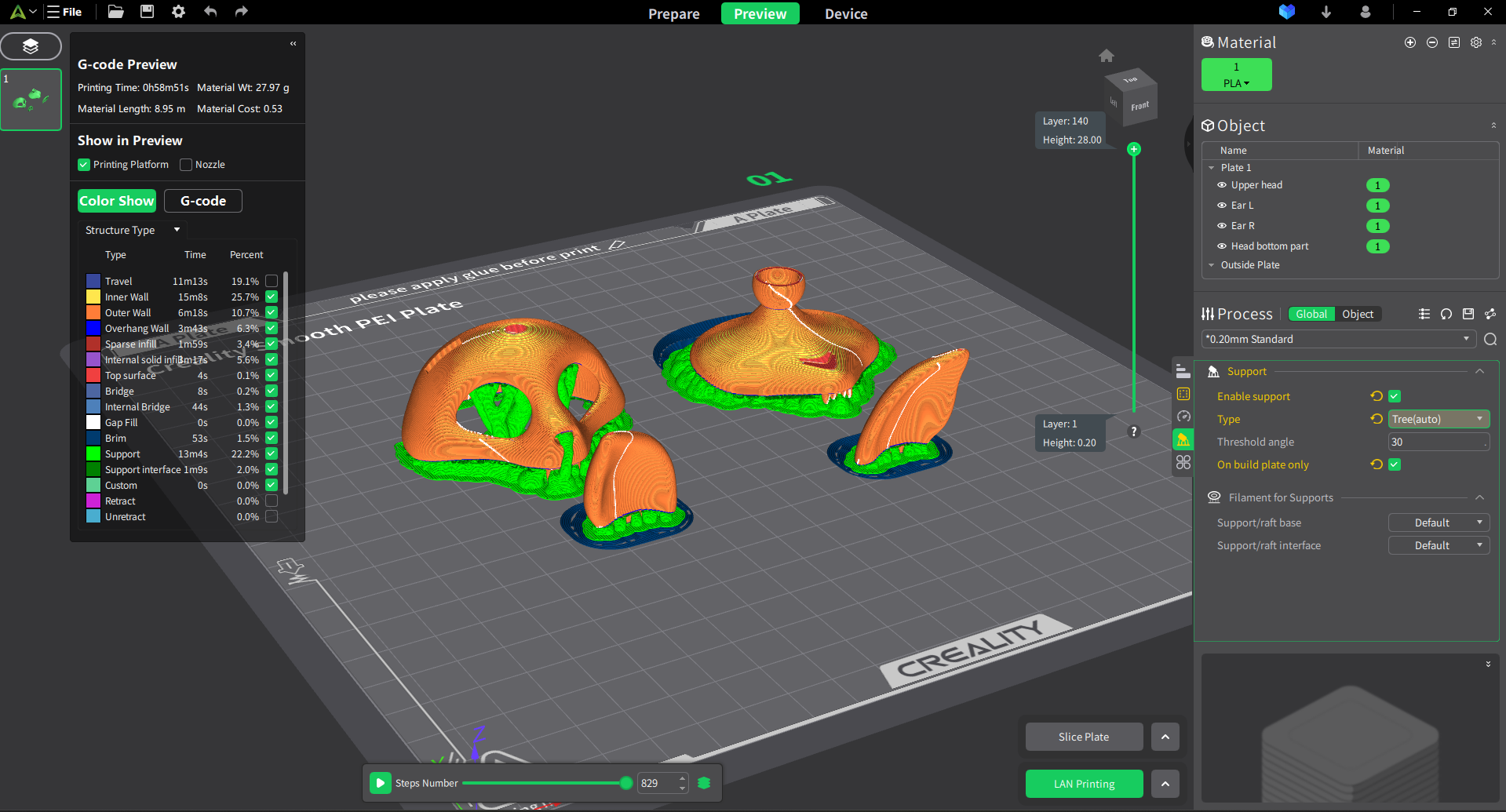Click the Steps Number slider handle

625,783
